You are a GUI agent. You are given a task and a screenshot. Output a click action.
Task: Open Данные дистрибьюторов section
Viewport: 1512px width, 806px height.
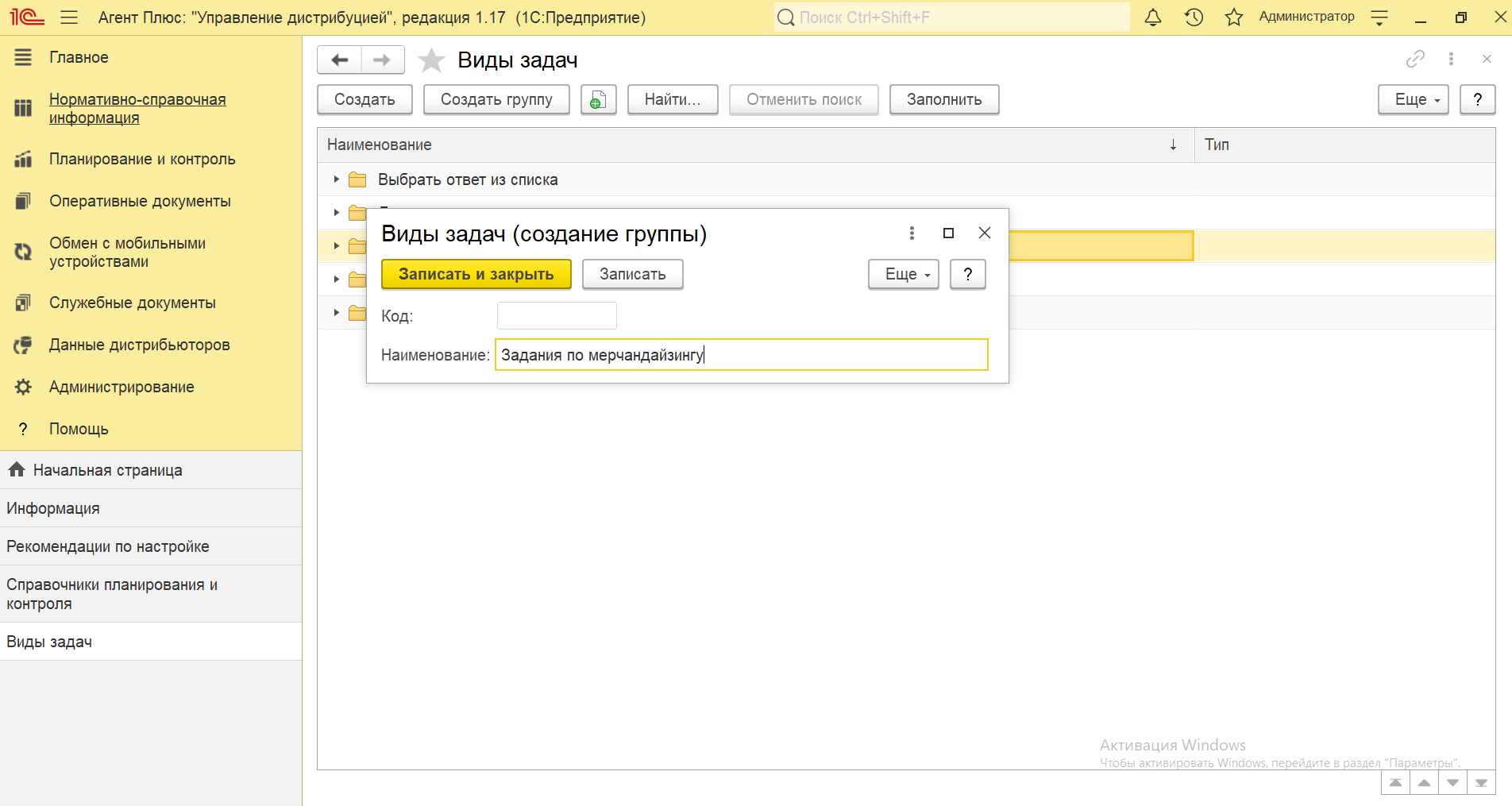[x=140, y=345]
